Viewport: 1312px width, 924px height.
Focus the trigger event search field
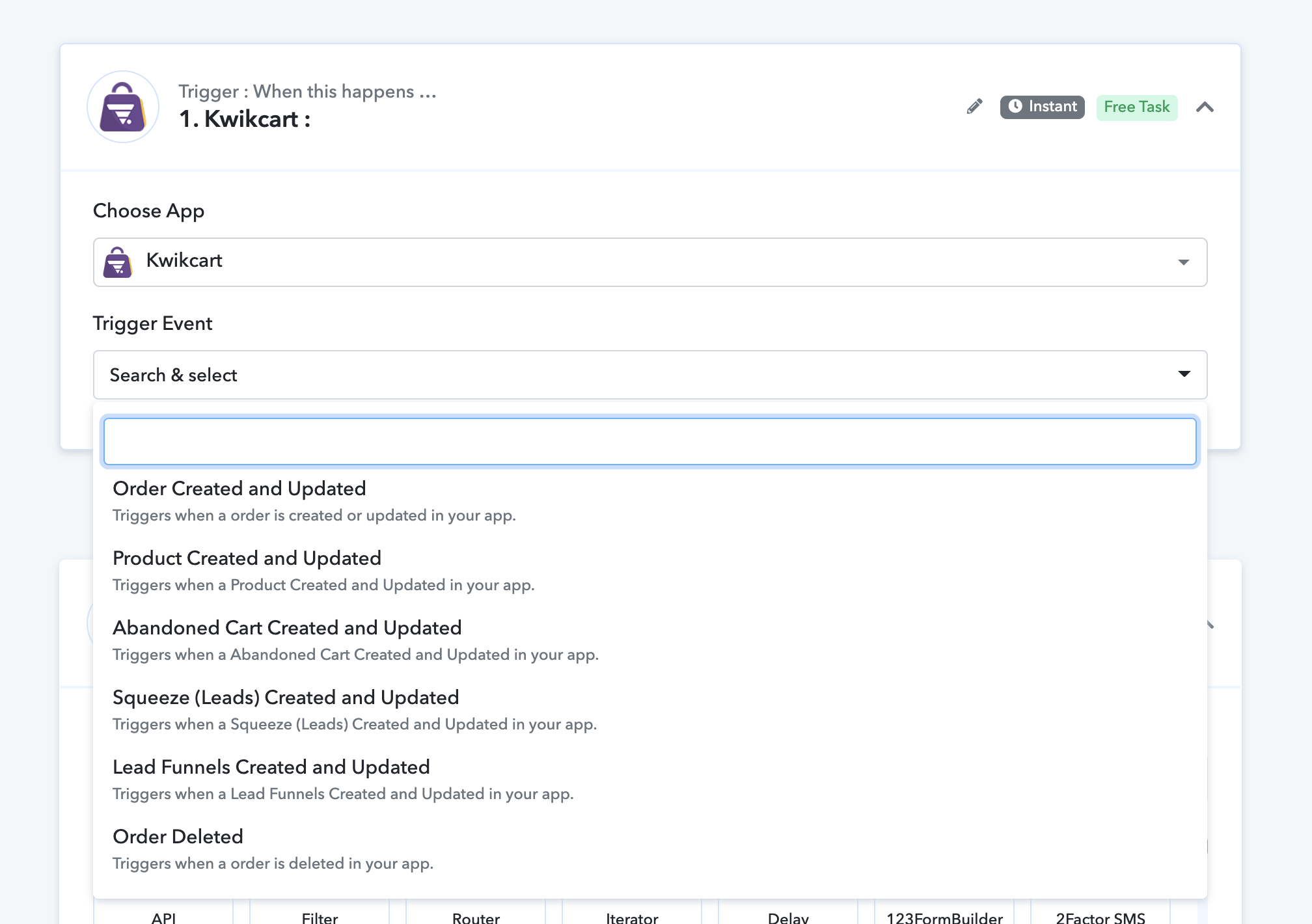click(650, 442)
